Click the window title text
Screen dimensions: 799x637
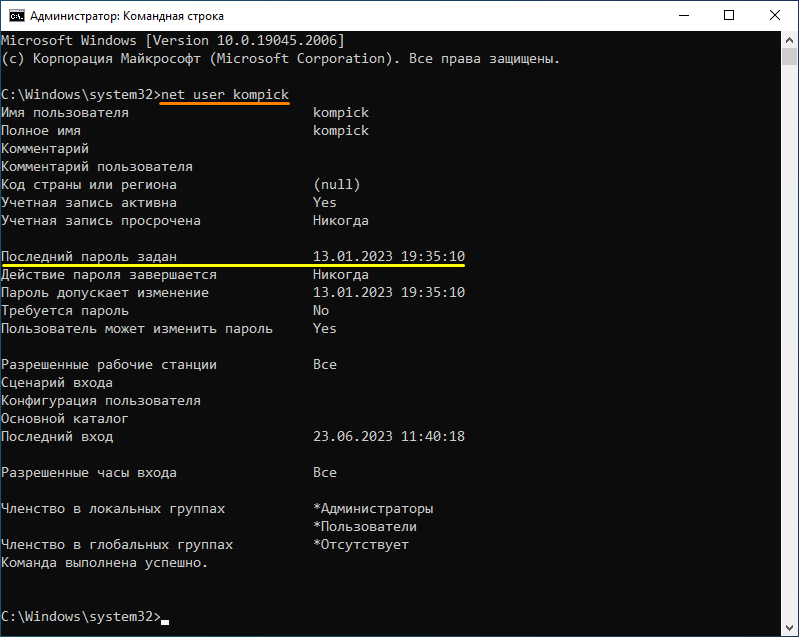click(127, 16)
